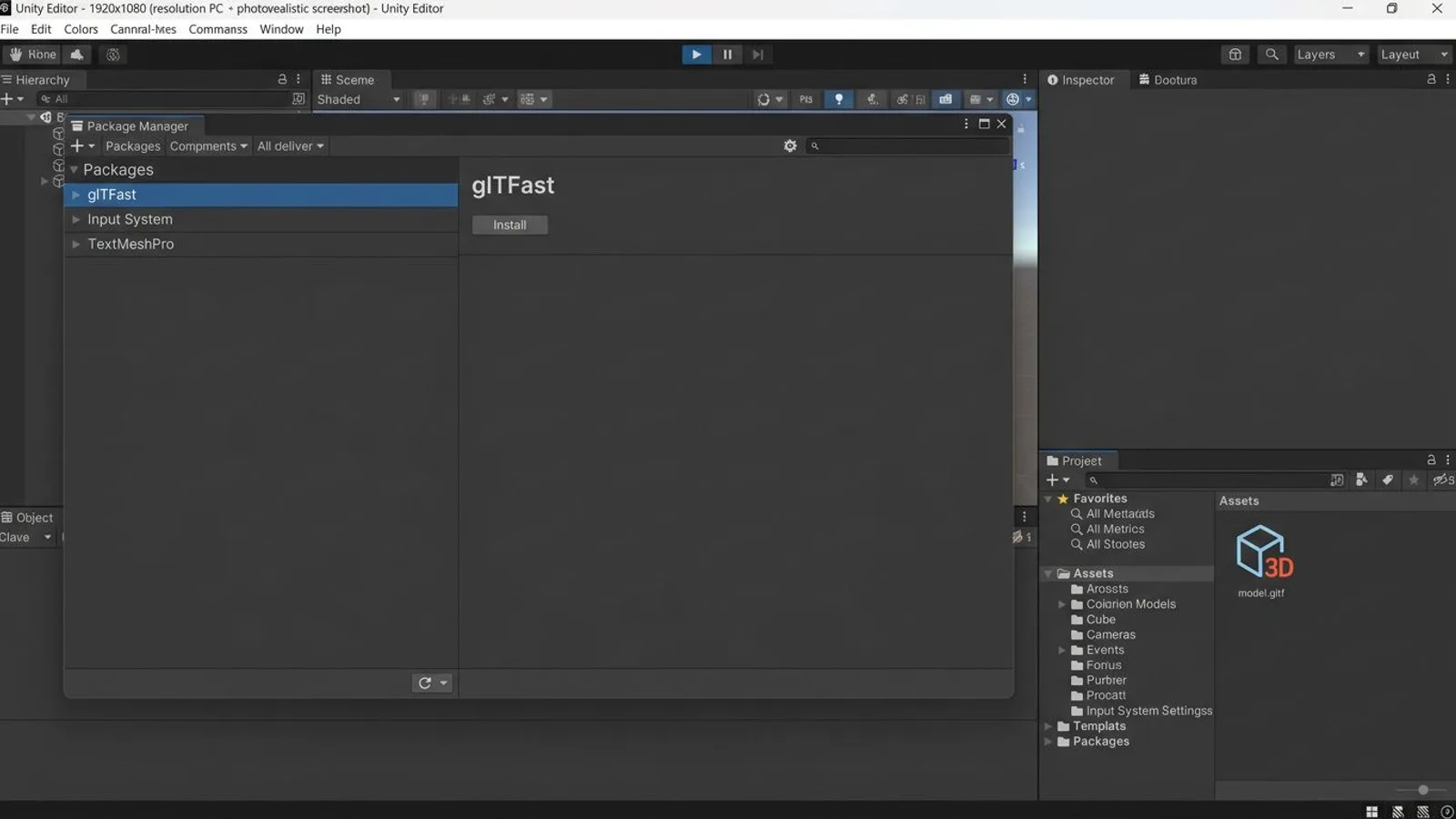Lock the Inspector panel
Screen dimensions: 1456x819
1431,79
